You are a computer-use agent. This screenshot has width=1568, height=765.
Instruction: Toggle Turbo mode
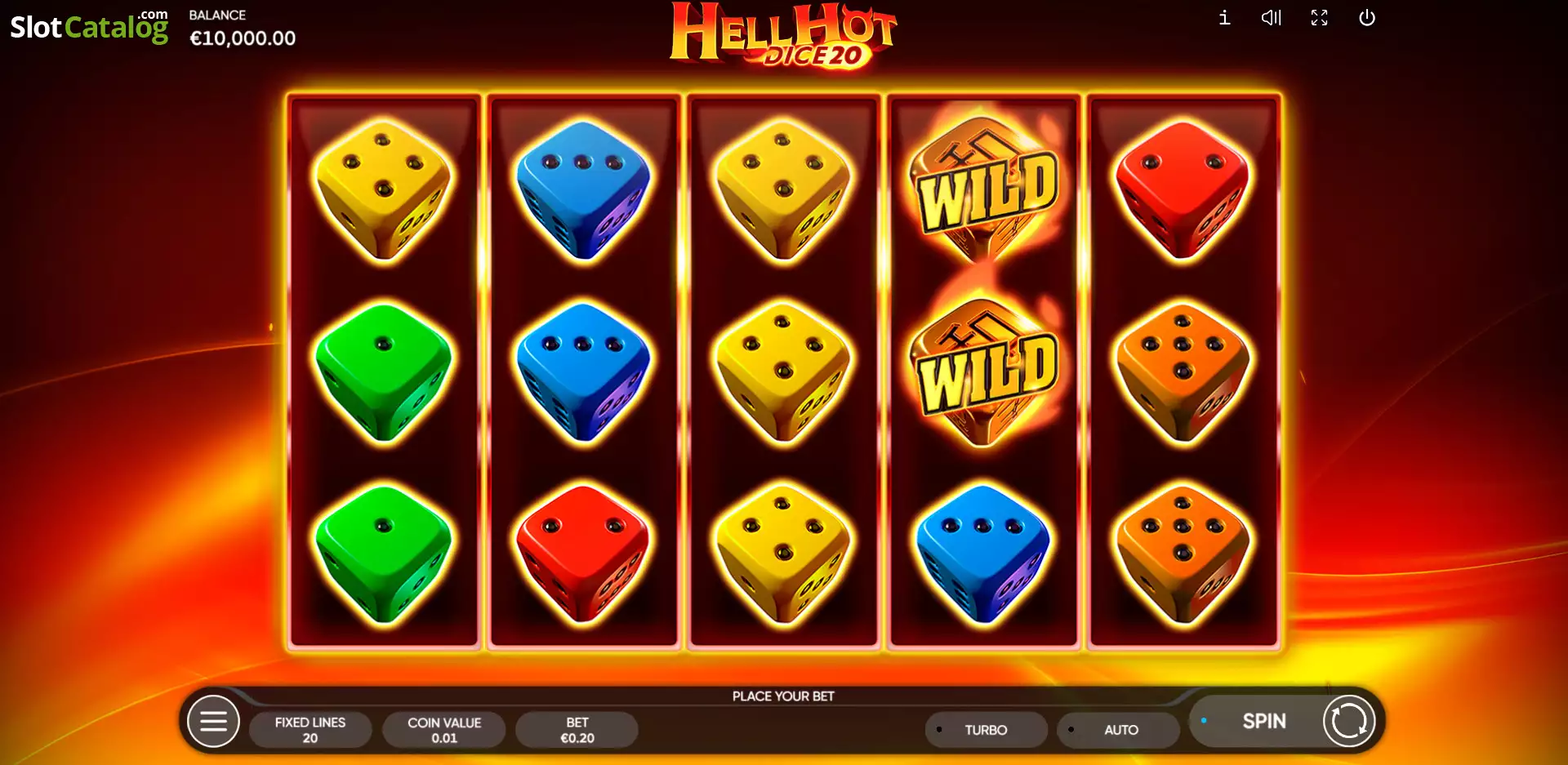pos(987,729)
